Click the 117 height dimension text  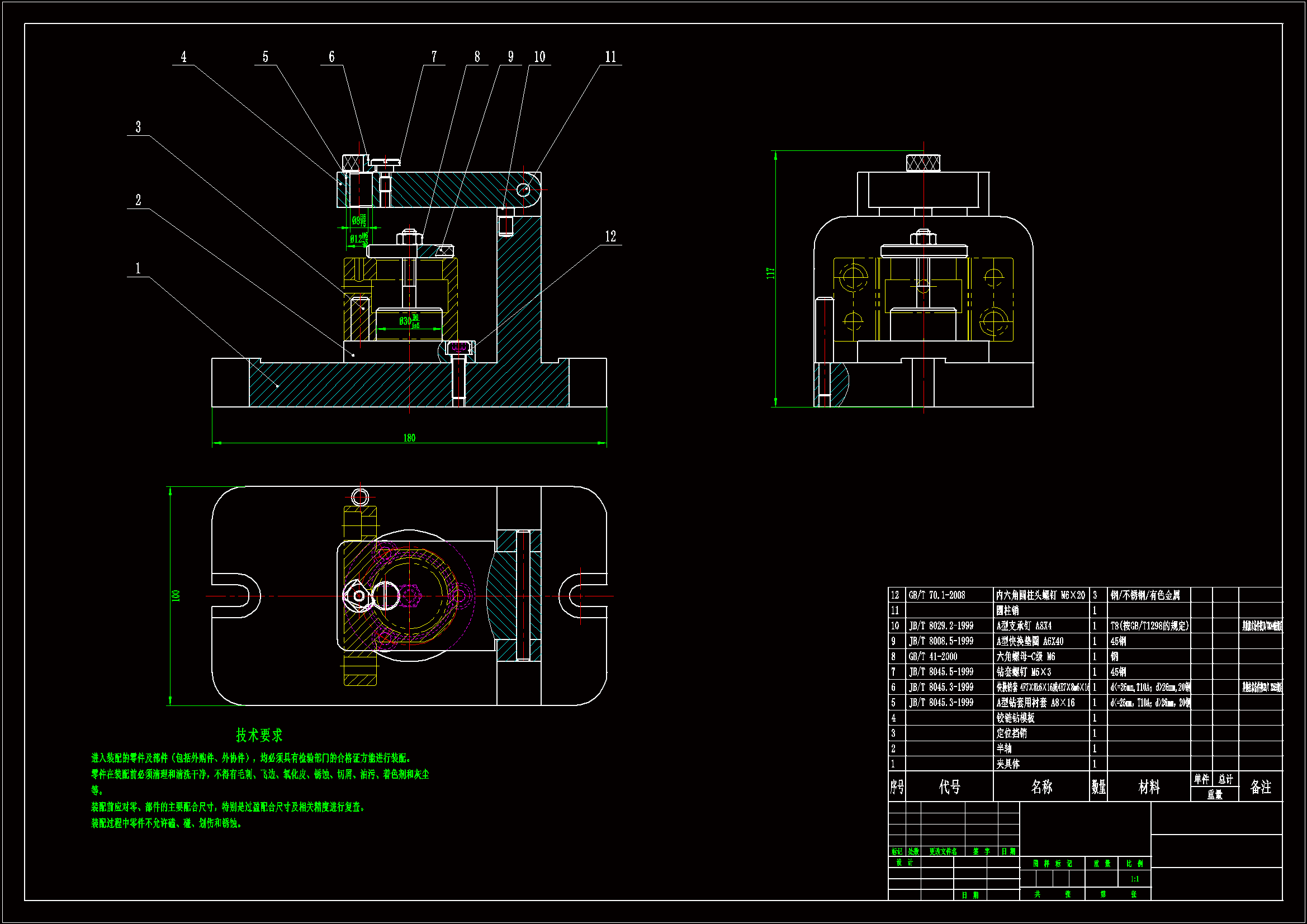tap(771, 273)
